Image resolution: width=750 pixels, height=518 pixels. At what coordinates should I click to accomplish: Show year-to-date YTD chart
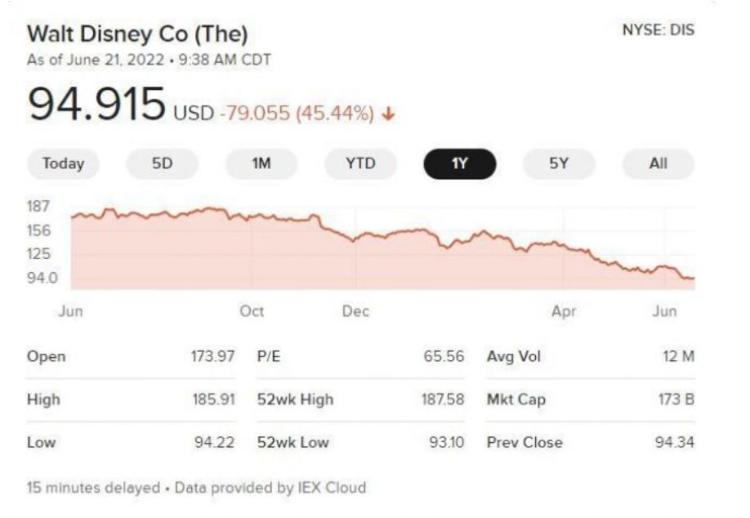(360, 164)
